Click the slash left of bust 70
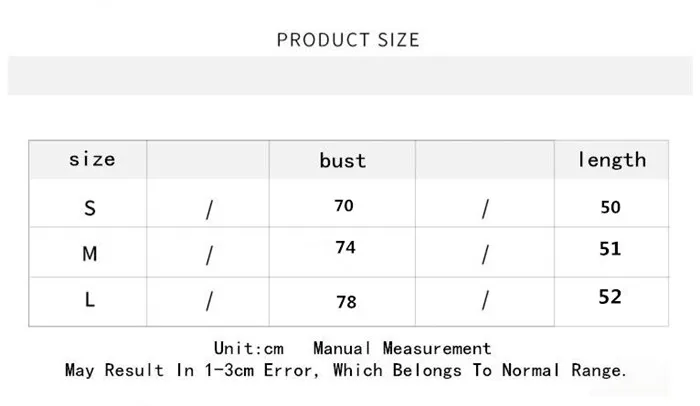 pos(209,210)
